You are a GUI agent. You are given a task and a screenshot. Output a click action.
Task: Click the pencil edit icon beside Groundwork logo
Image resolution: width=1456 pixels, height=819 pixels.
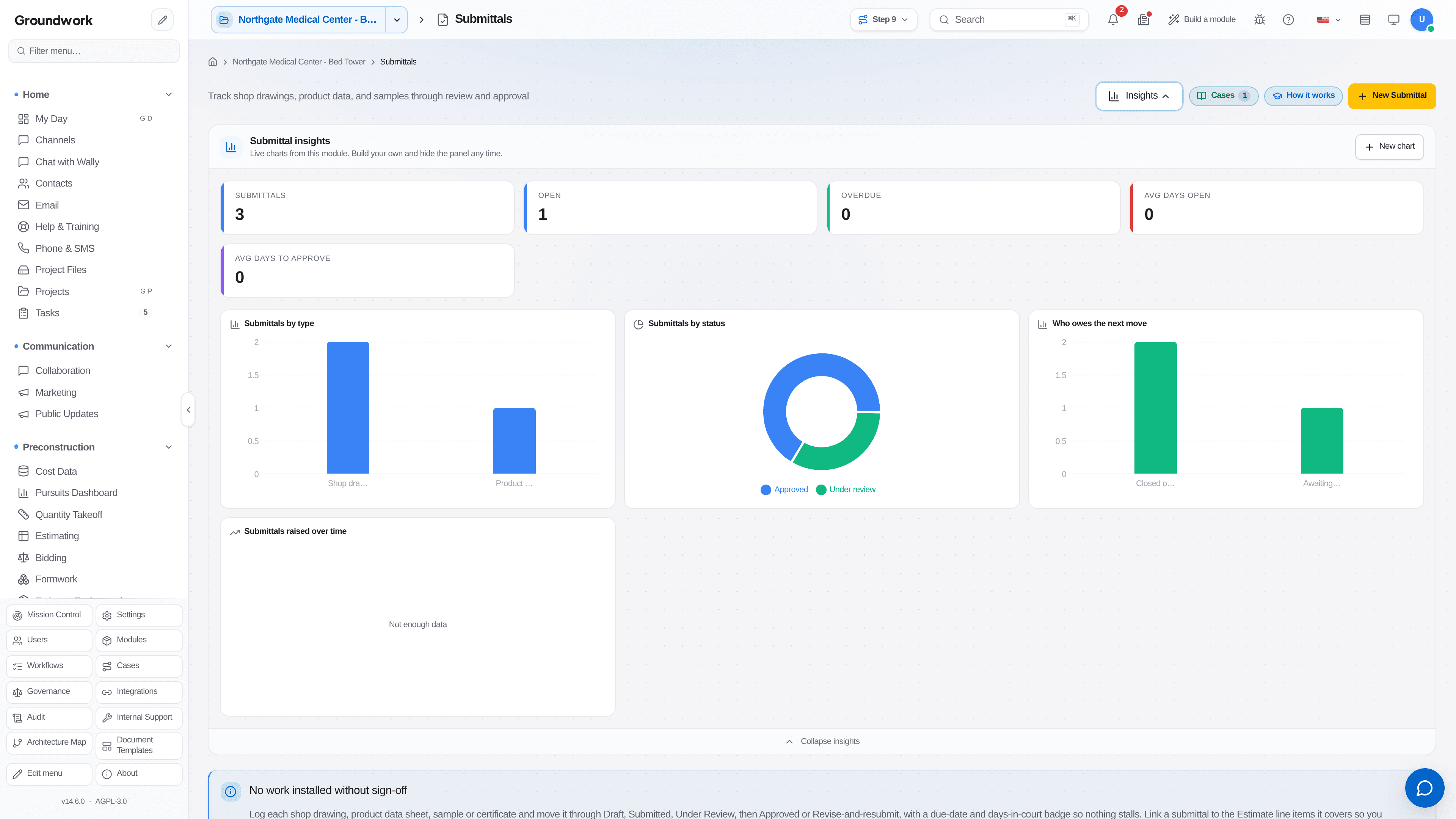[162, 20]
